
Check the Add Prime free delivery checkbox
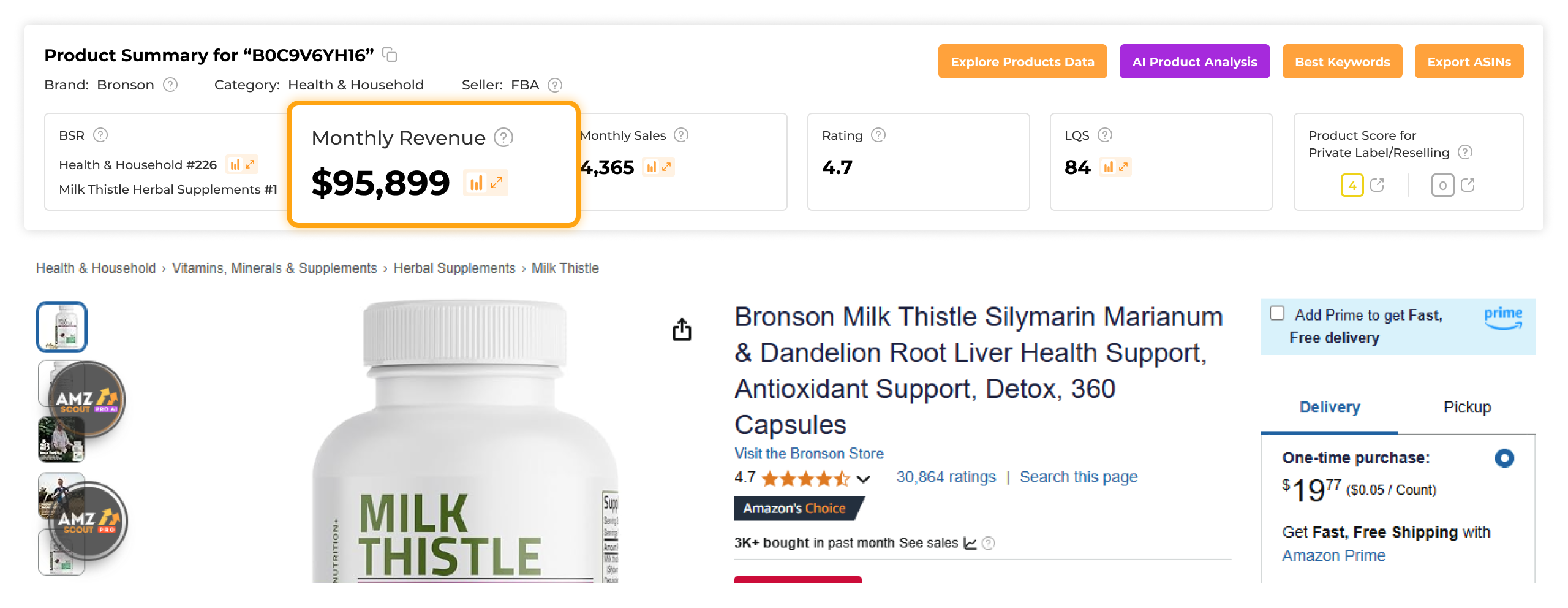pyautogui.click(x=1278, y=313)
